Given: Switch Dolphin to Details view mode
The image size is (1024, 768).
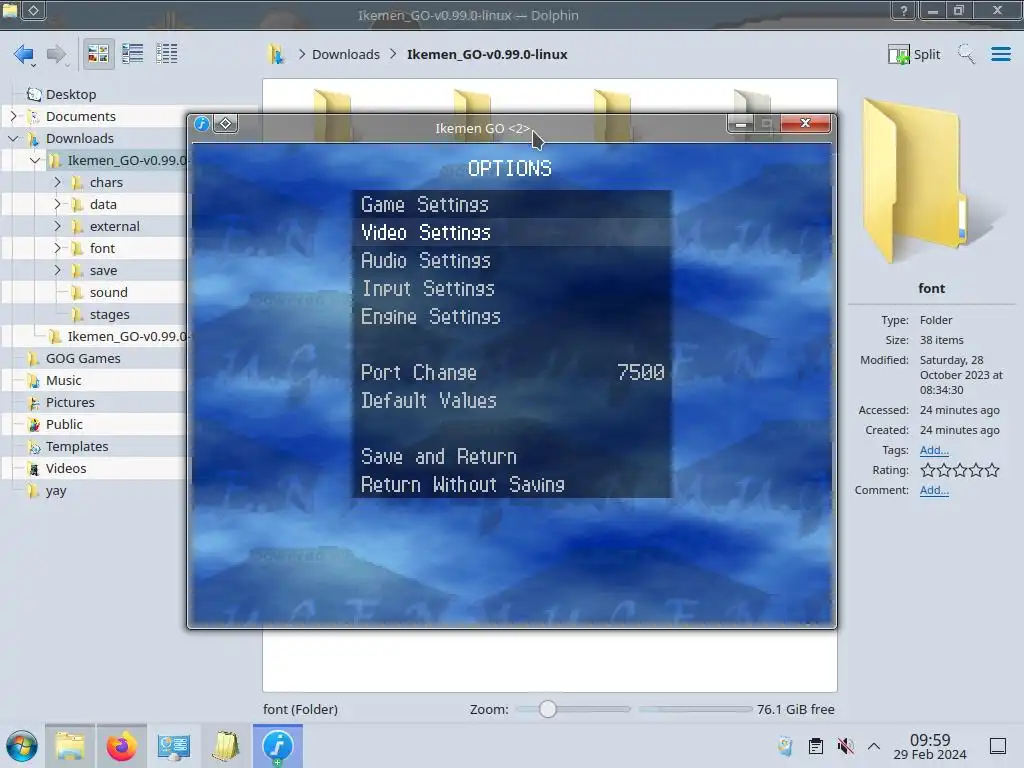Looking at the screenshot, I should (x=167, y=54).
